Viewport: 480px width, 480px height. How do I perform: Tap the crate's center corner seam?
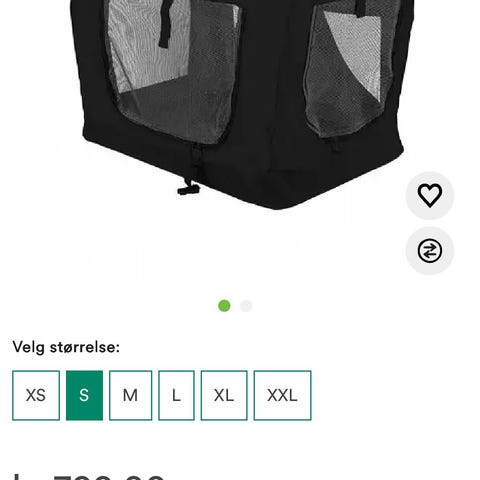273,100
